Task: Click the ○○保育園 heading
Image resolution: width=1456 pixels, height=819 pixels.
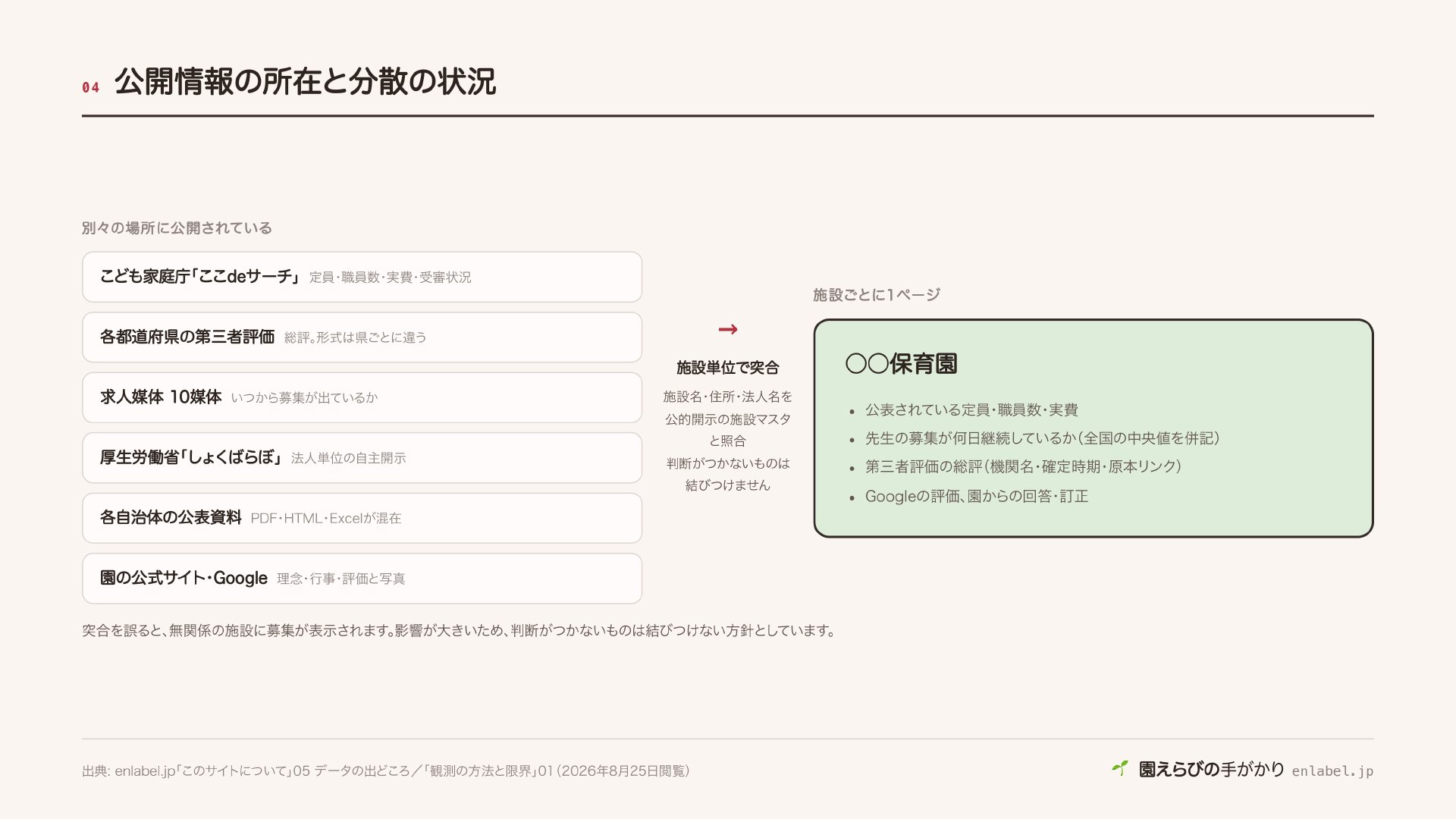Action: click(x=902, y=364)
